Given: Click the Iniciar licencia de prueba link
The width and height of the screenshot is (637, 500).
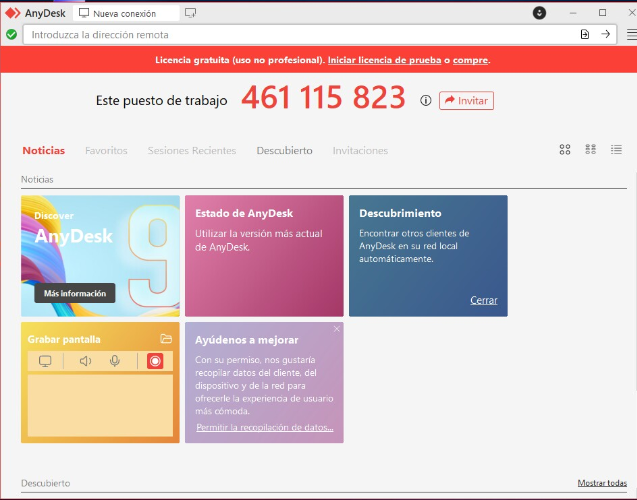Looking at the screenshot, I should click(385, 60).
